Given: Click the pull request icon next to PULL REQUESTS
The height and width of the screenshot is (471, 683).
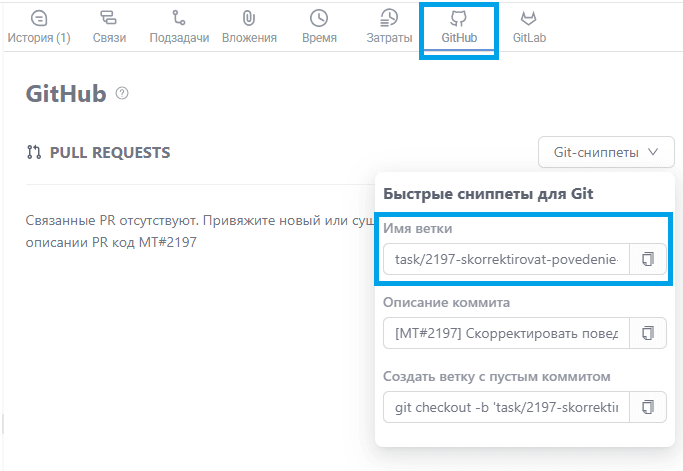Looking at the screenshot, I should (34, 152).
